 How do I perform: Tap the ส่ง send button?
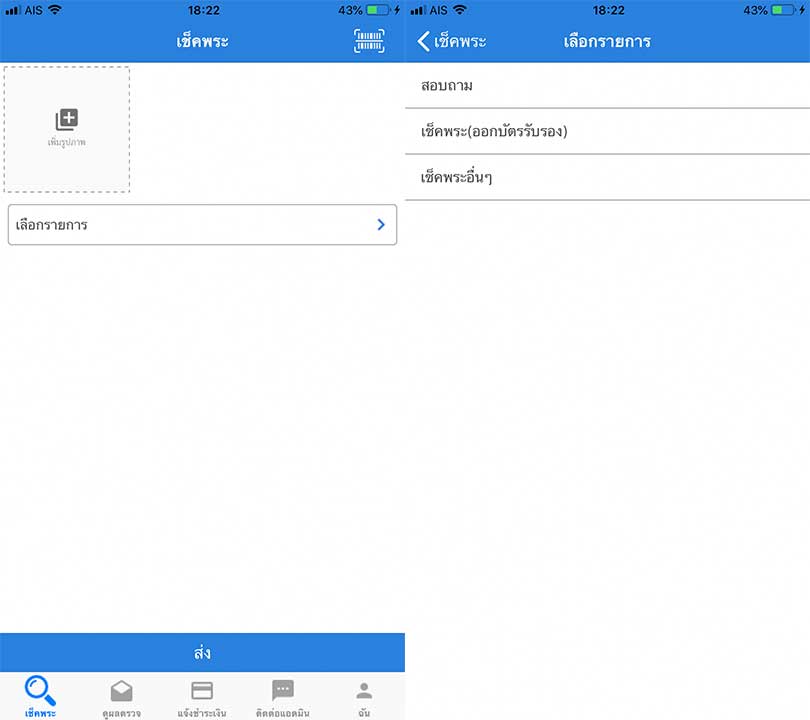point(202,652)
